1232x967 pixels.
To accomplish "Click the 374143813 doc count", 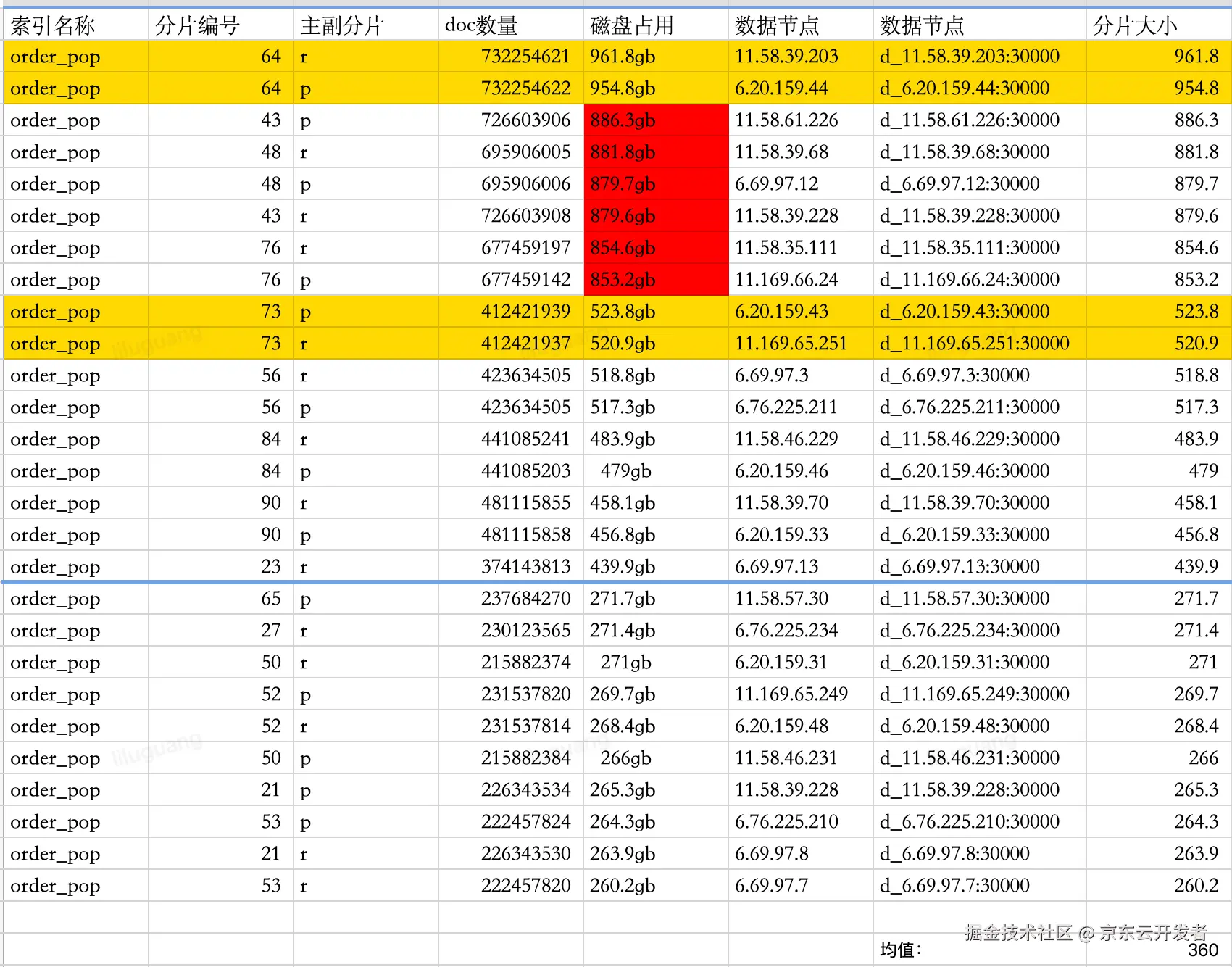I will coord(511,567).
